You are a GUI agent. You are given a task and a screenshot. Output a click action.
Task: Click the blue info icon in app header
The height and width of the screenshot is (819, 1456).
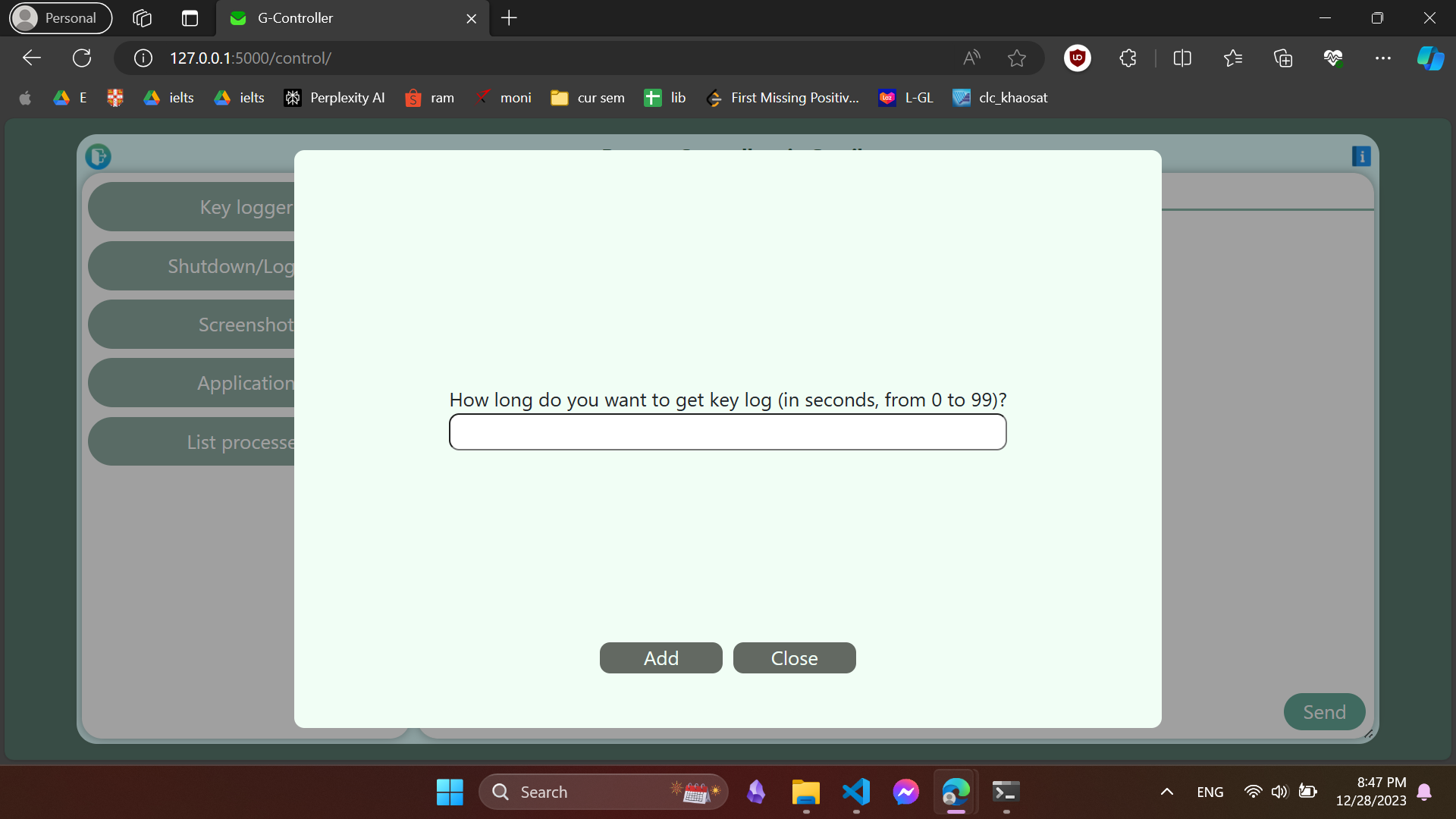coord(1361,157)
